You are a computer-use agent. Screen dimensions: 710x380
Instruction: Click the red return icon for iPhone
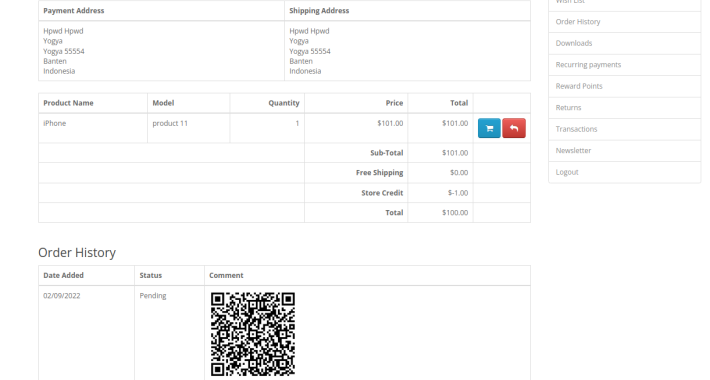[x=514, y=128]
